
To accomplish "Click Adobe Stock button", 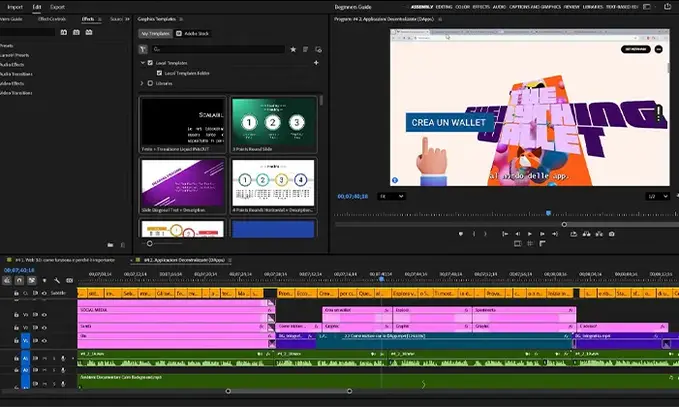I will click(193, 33).
